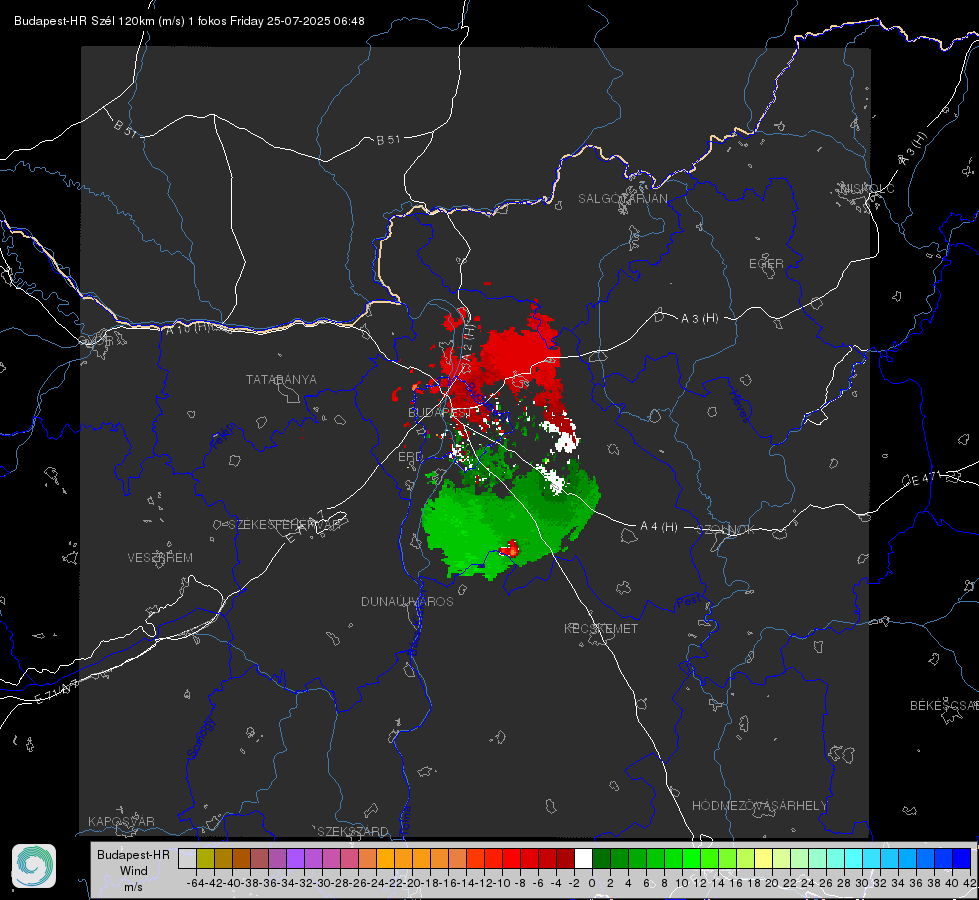Click the SZÉKESFEHÉRVÁR city label
This screenshot has width=979, height=900.
point(284,525)
